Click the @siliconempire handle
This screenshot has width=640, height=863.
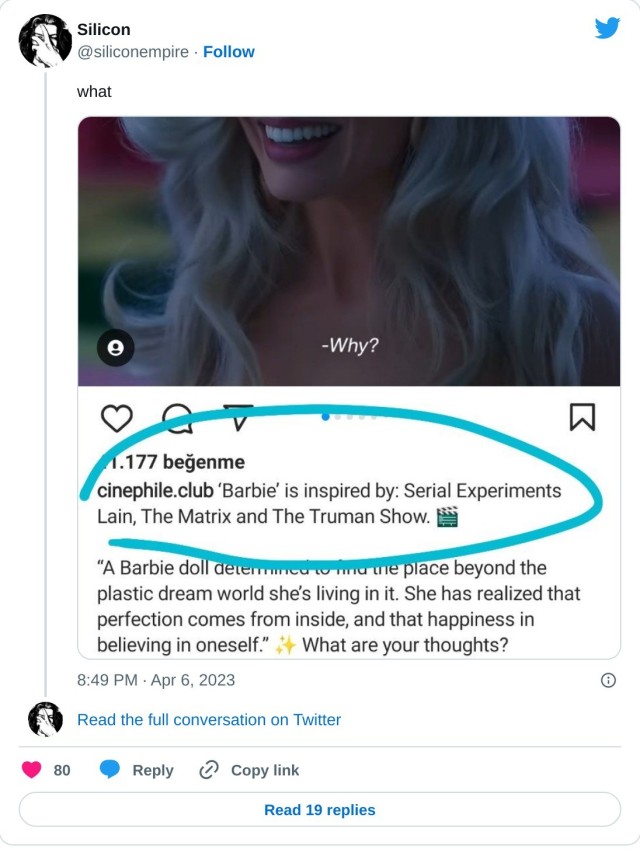[133, 52]
